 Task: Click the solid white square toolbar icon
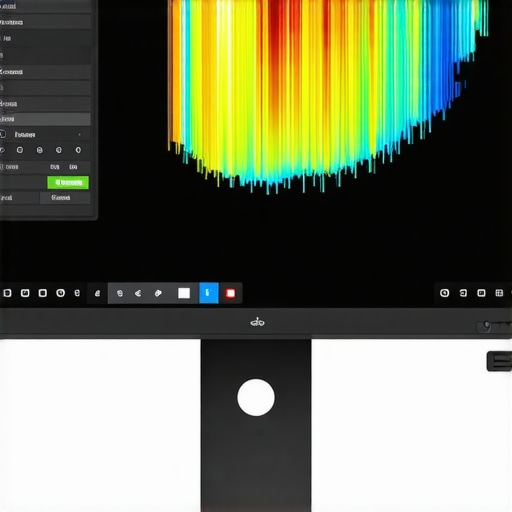[184, 293]
